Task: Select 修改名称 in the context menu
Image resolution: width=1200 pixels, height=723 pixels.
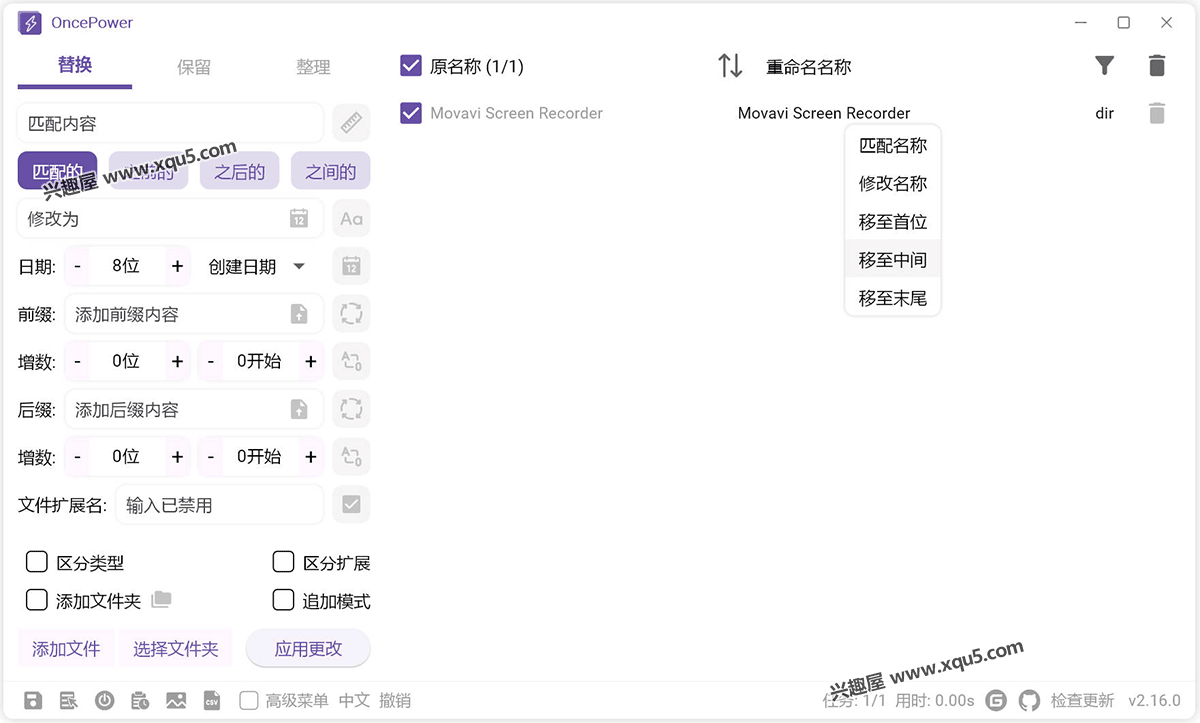Action: click(893, 183)
